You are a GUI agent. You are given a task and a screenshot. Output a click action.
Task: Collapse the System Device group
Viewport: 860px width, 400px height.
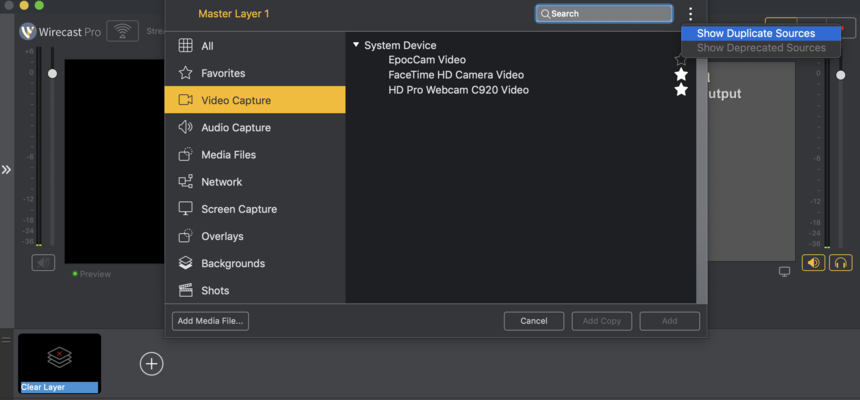click(x=356, y=45)
